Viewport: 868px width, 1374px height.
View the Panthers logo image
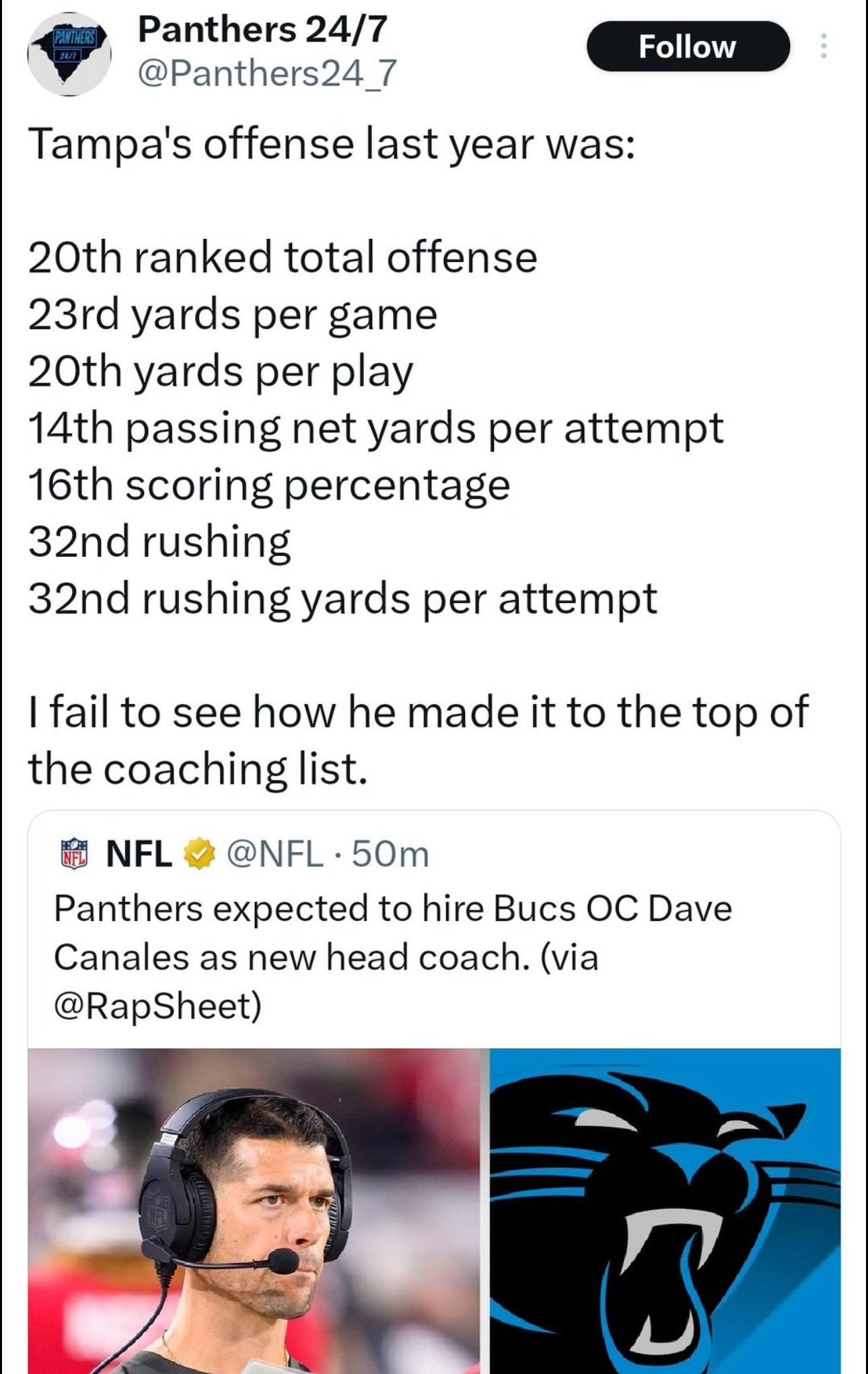[x=665, y=1210]
